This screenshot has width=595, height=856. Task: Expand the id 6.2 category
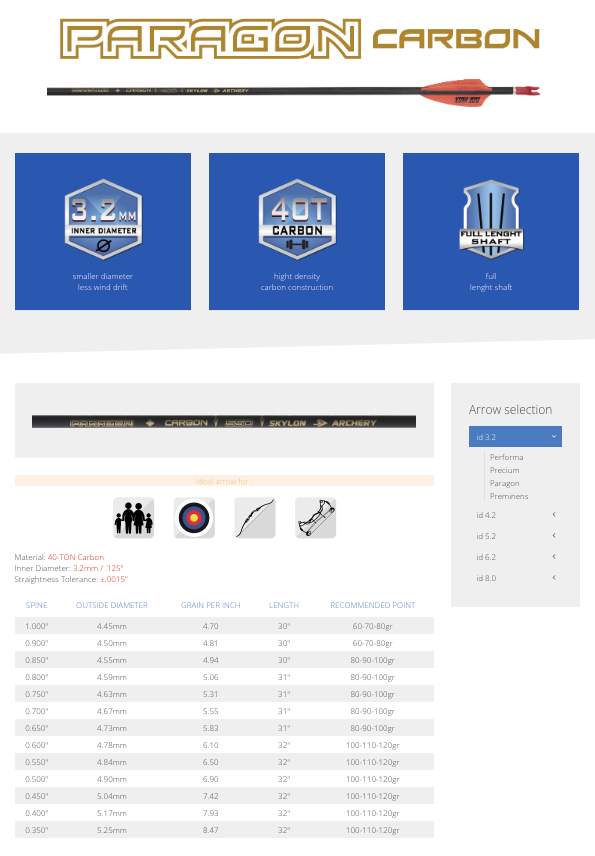(515, 557)
